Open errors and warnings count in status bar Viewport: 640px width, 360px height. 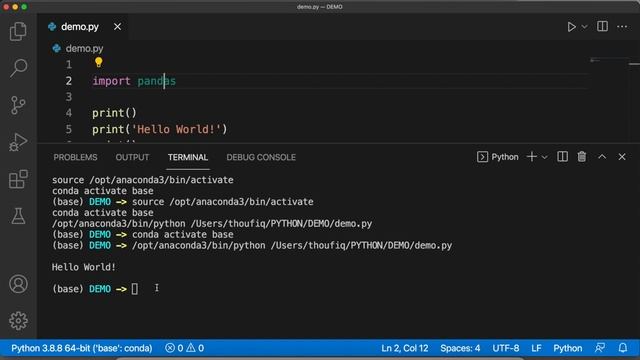point(184,348)
